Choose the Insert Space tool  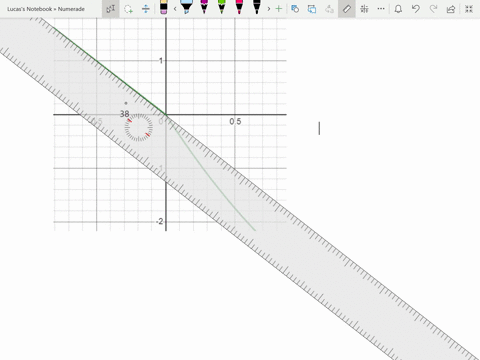(x=146, y=9)
